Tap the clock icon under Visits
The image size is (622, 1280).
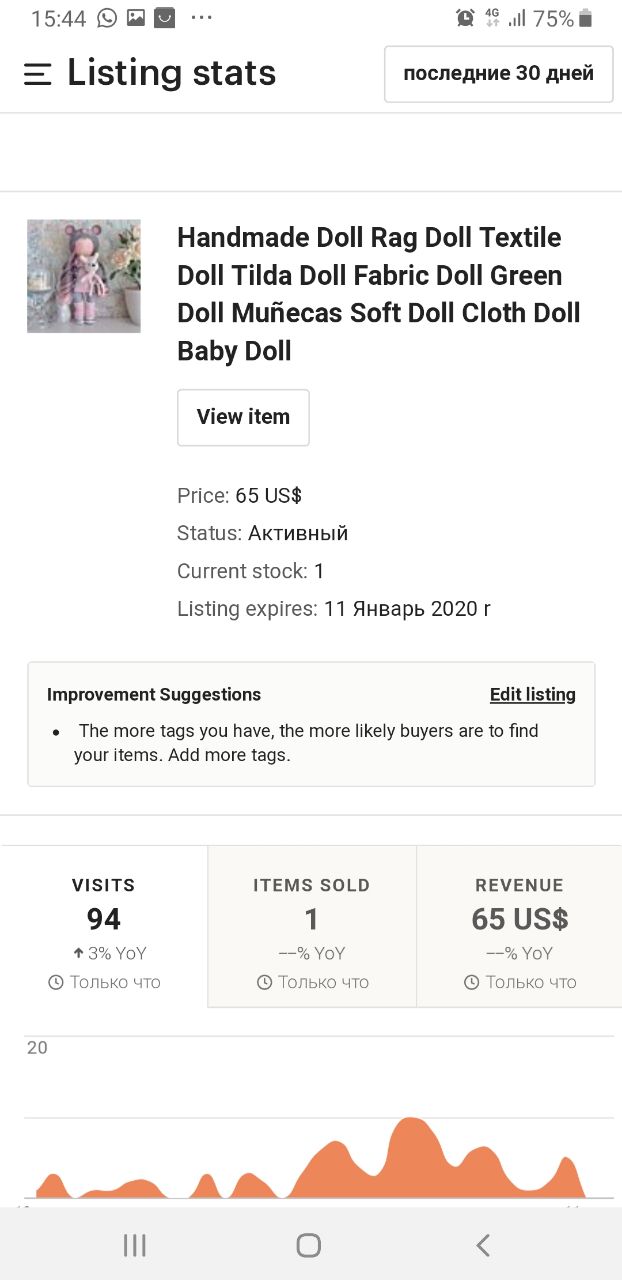tap(57, 983)
